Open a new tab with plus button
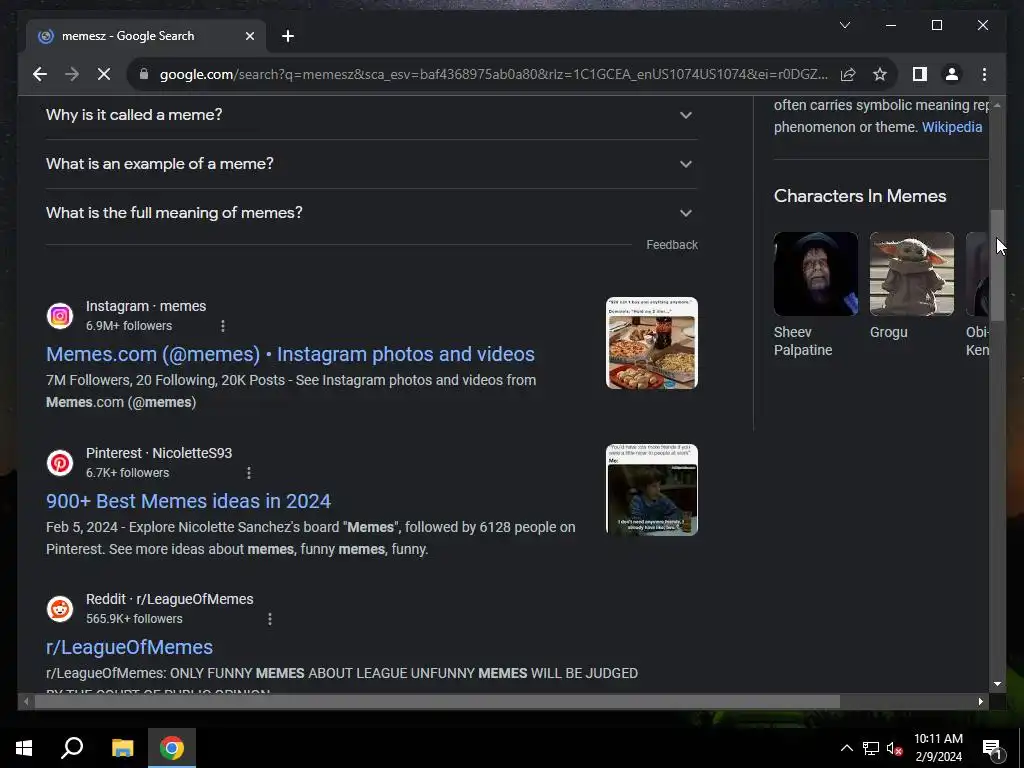Viewport: 1024px width, 768px height. 288,37
